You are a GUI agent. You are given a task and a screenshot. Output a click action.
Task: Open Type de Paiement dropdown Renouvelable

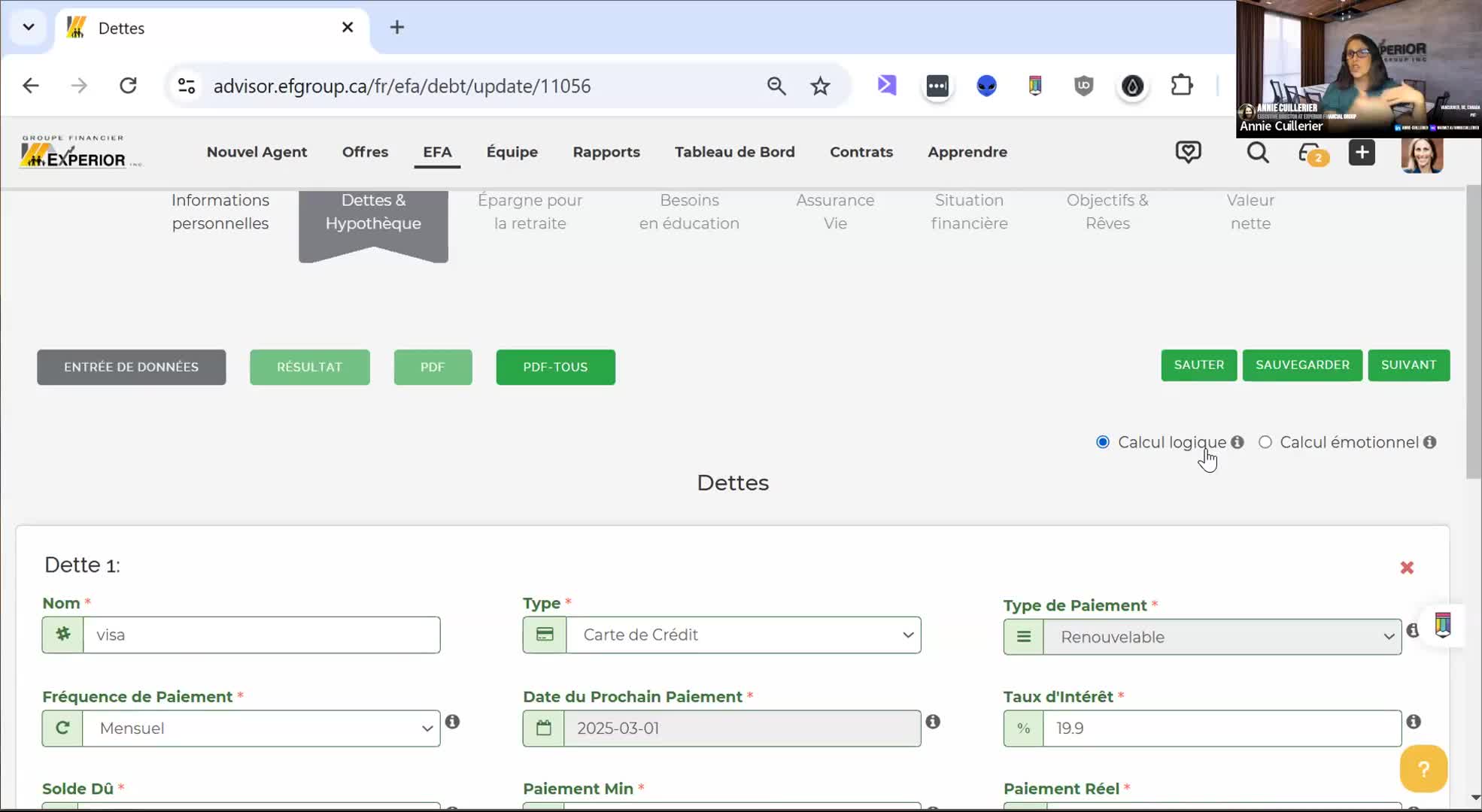click(1222, 638)
